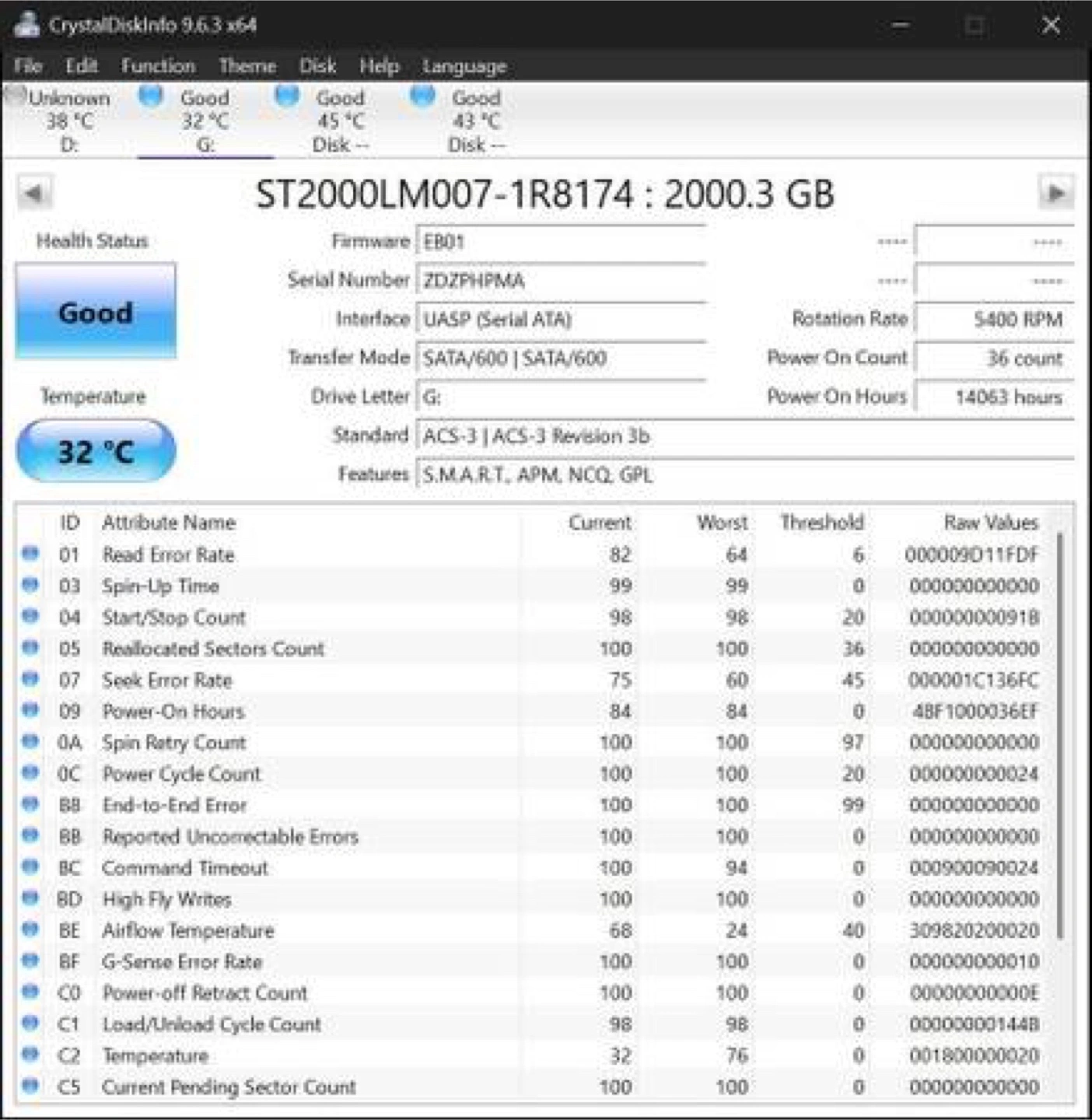The width and height of the screenshot is (1092, 1120).
Task: Click the CrystalDiskInfo app icon in title bar
Action: click(27, 24)
